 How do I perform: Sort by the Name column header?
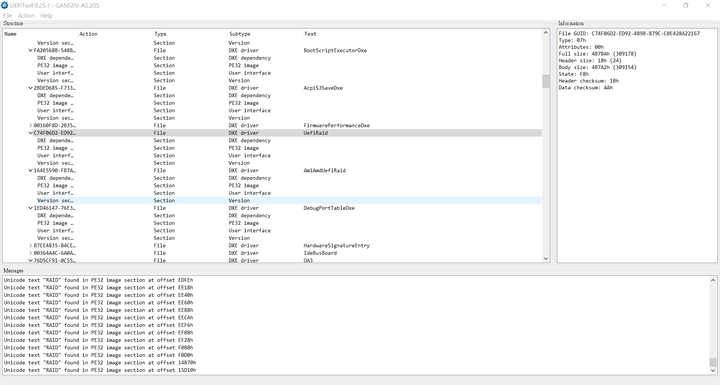tap(40, 34)
